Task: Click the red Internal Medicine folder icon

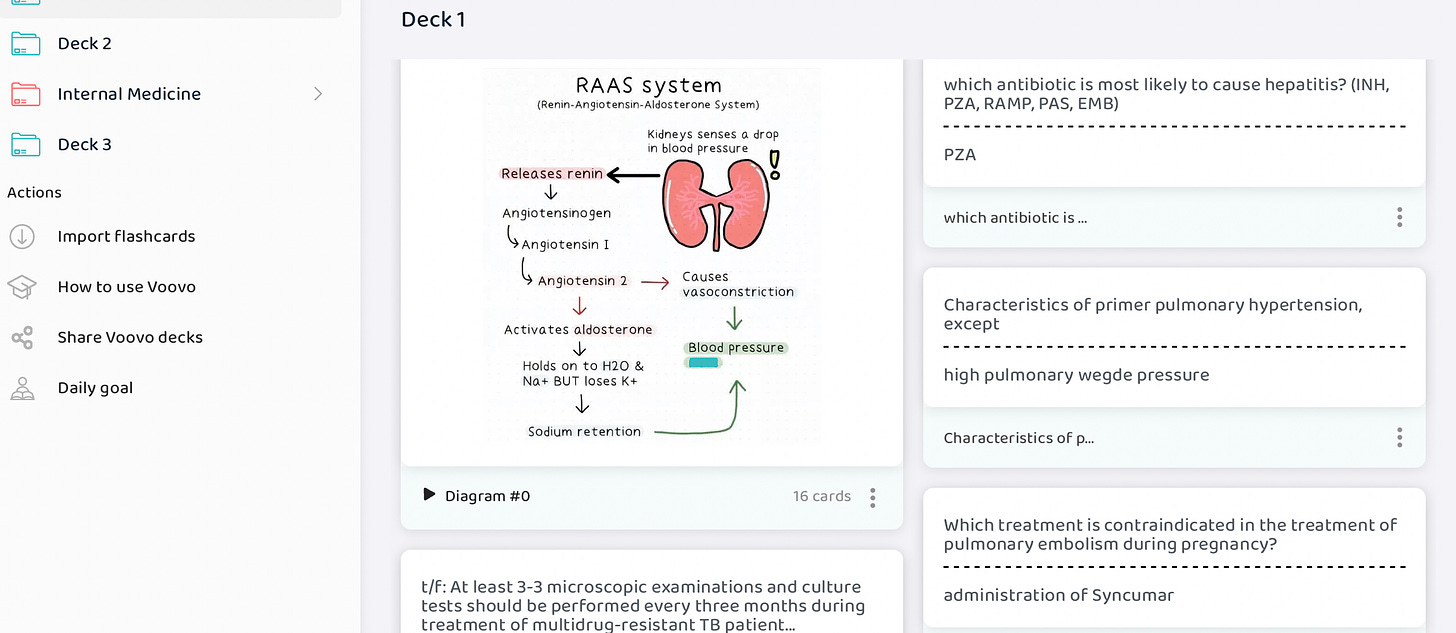Action: (25, 94)
